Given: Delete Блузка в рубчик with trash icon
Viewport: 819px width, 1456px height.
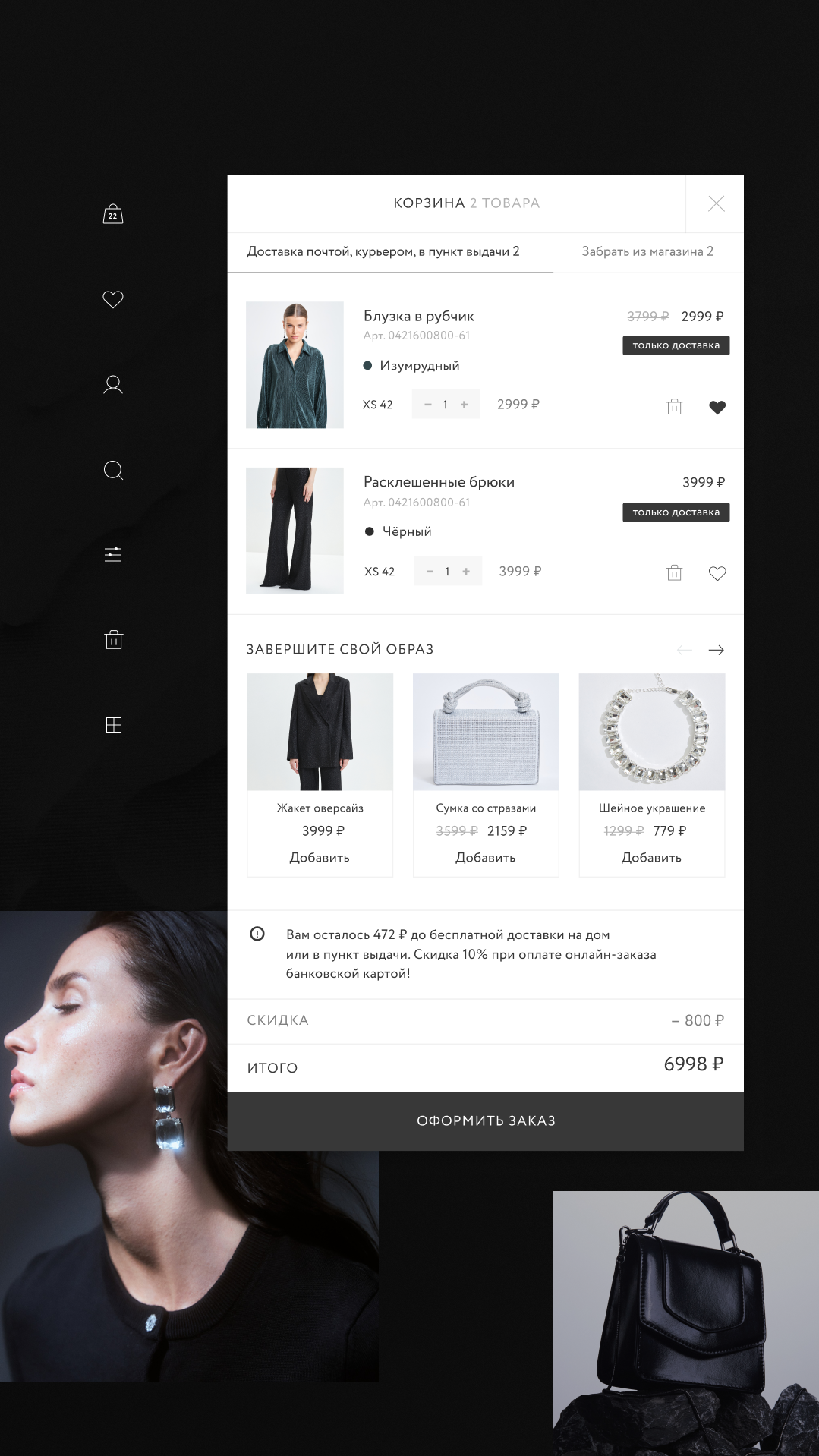Looking at the screenshot, I should (x=674, y=407).
